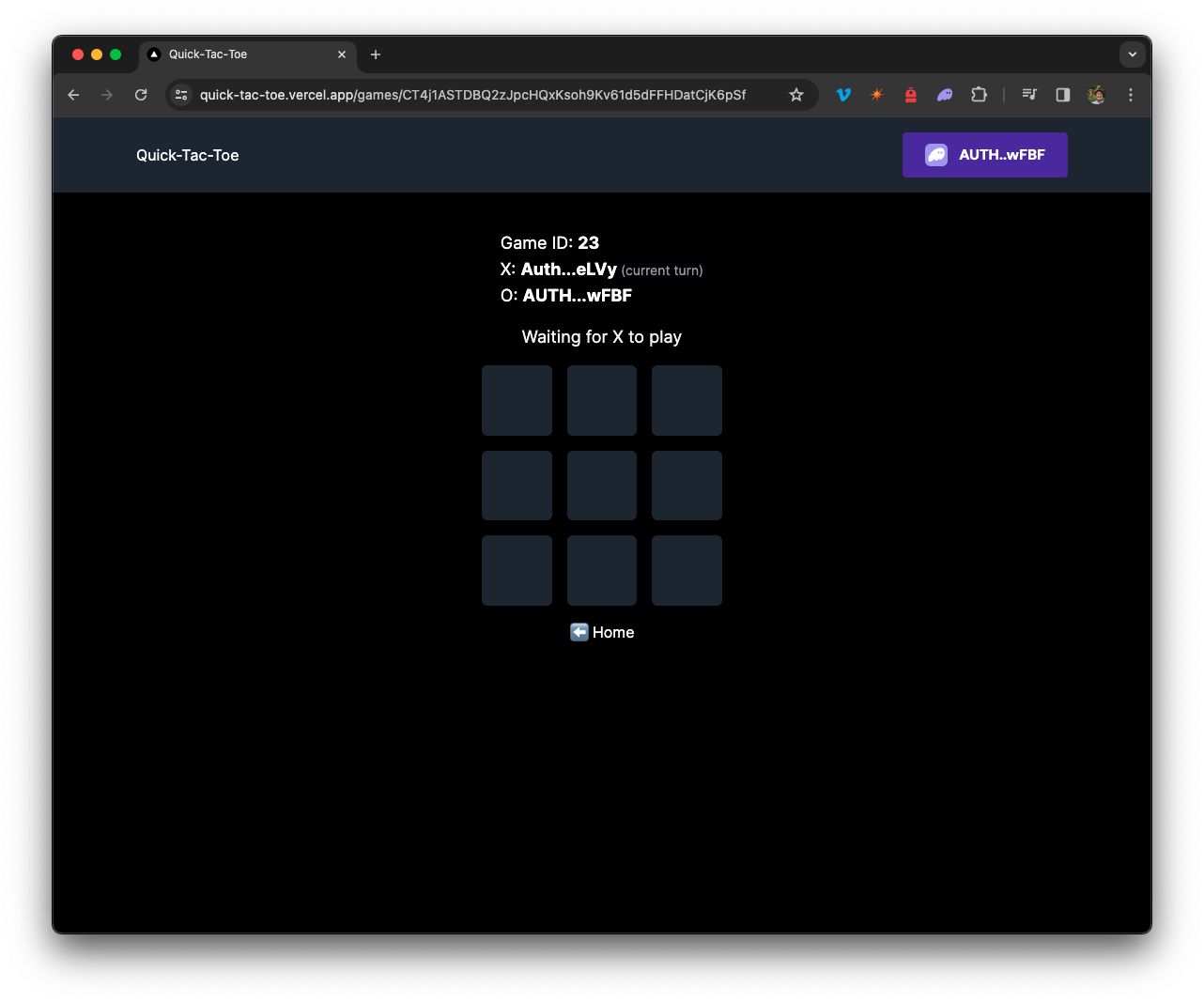Click the top-left board cell
The height and width of the screenshot is (1003, 1204).
517,400
